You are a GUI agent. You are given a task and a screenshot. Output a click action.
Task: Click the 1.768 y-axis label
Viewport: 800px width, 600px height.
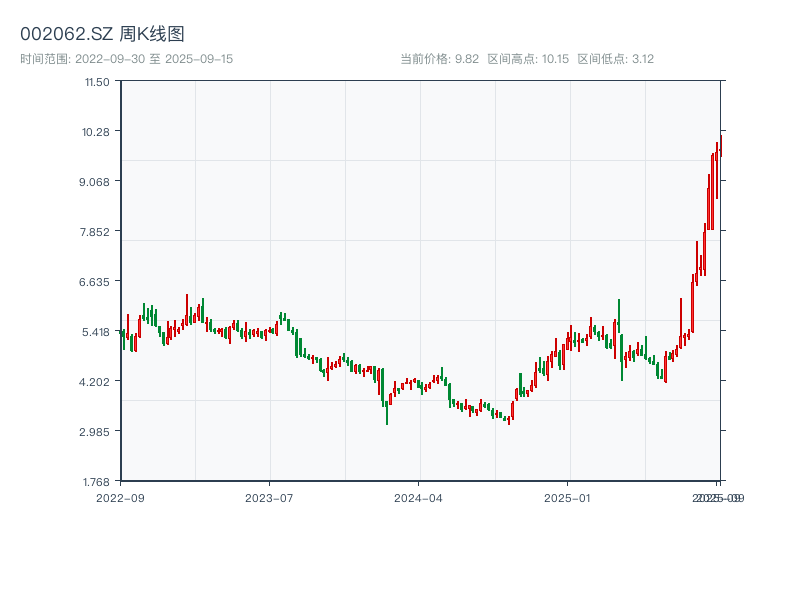96,482
